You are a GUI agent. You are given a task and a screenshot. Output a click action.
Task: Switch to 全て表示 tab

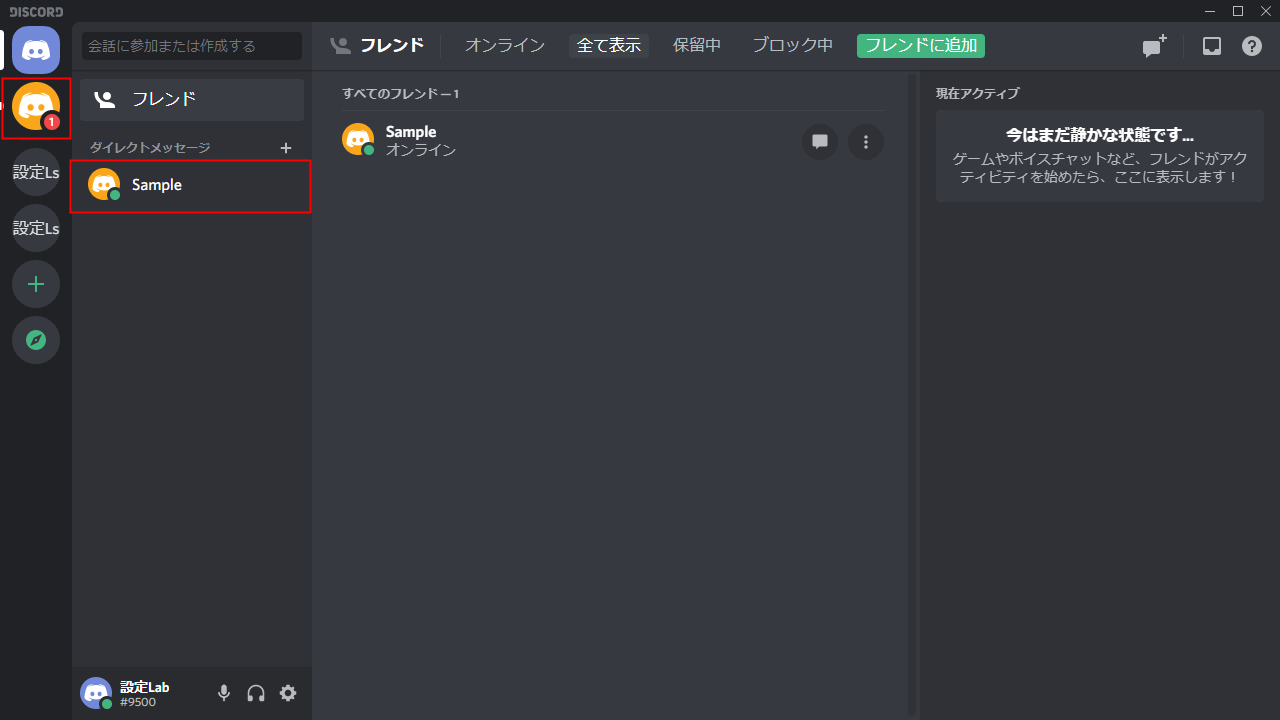[x=609, y=46]
